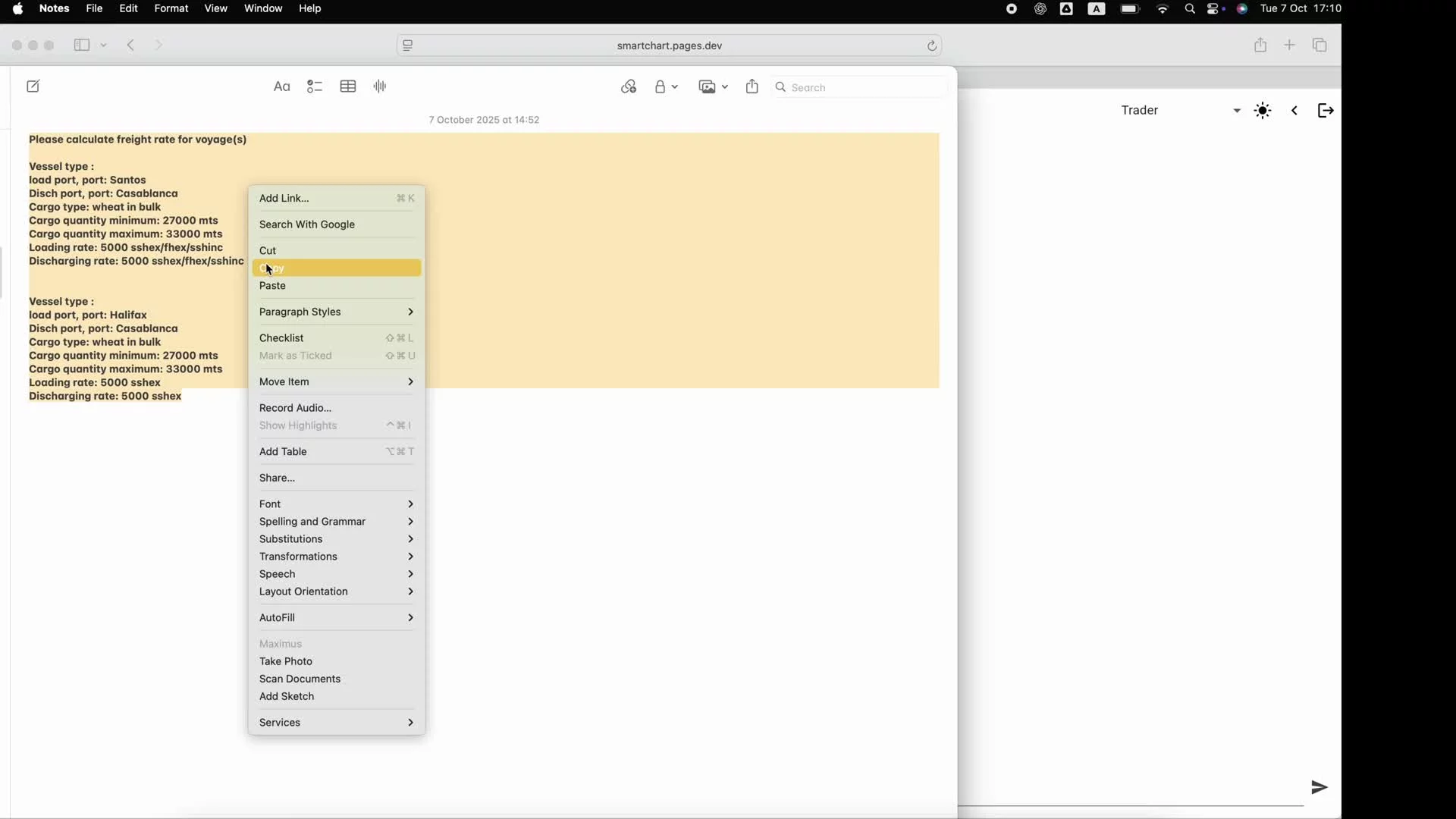Click the send arrow icon
Image resolution: width=1456 pixels, height=819 pixels.
[1319, 787]
